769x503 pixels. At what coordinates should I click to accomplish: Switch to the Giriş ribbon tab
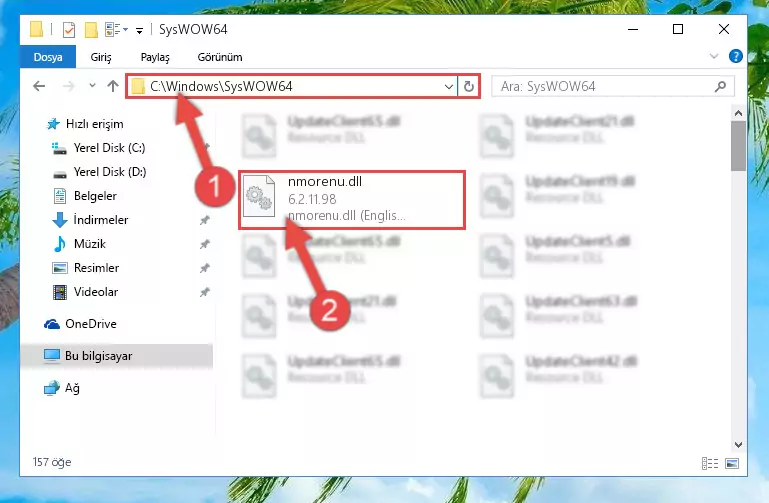(x=101, y=57)
